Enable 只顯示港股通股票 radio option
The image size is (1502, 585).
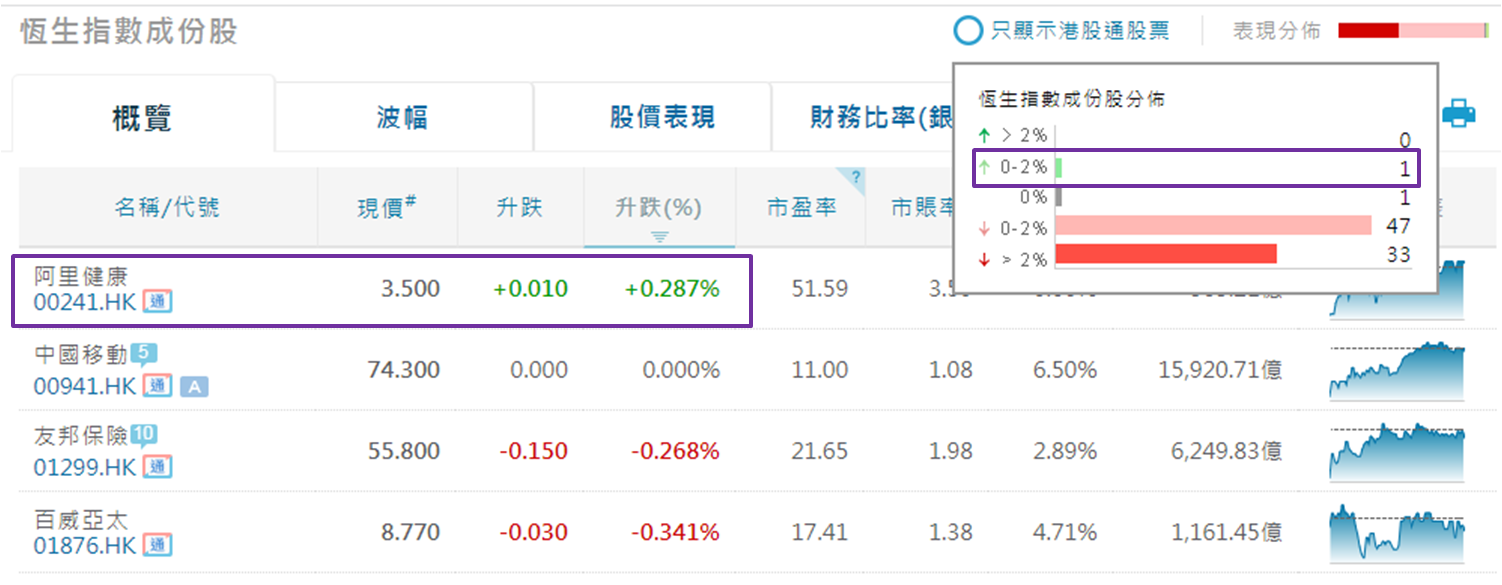click(x=968, y=31)
